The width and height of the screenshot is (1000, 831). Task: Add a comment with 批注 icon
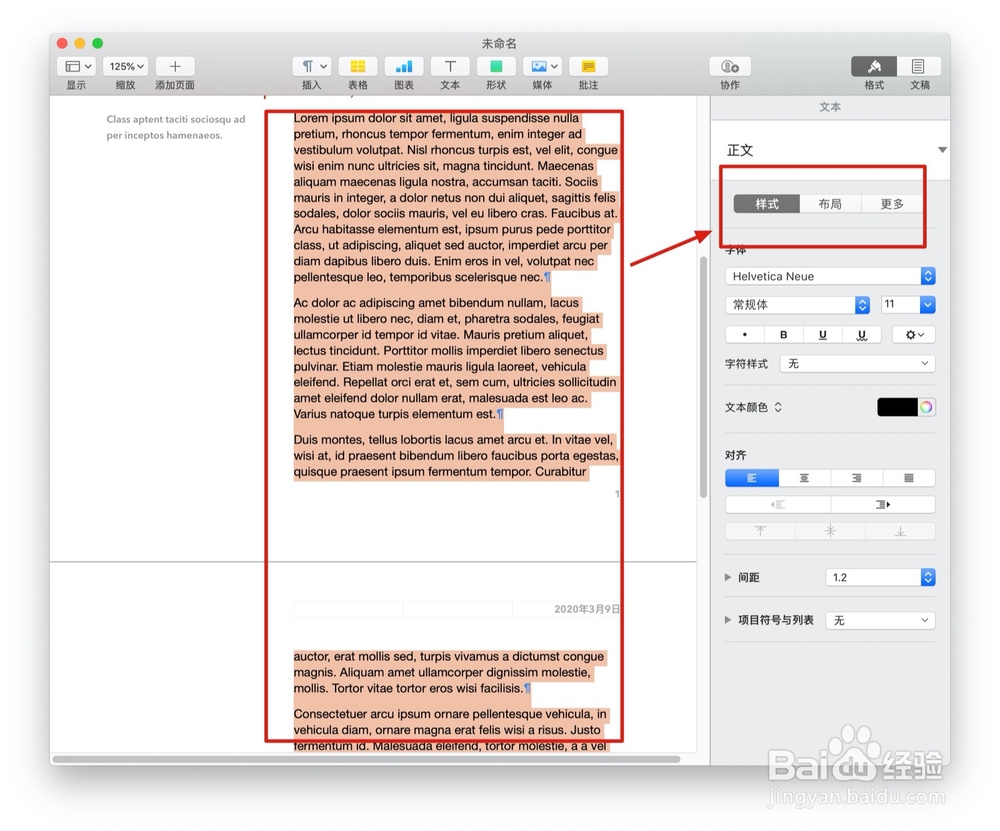click(588, 66)
